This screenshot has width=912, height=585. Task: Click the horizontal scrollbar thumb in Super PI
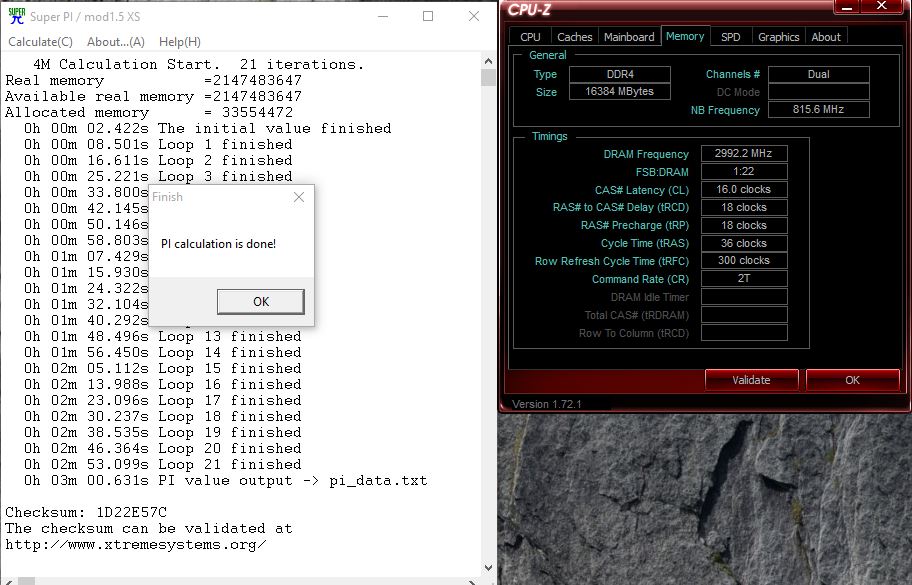pos(26,582)
